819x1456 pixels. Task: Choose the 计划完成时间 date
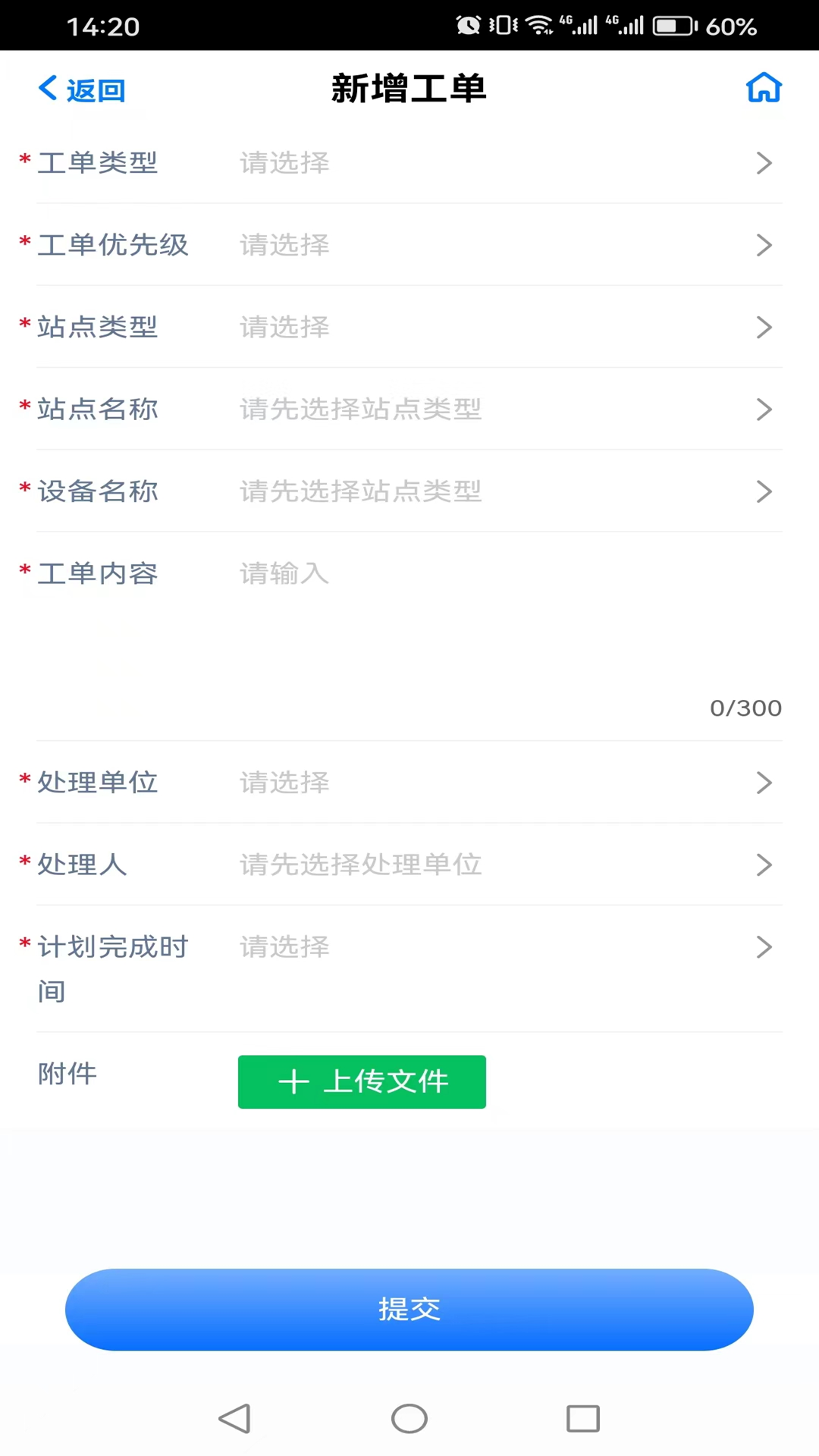coord(500,947)
